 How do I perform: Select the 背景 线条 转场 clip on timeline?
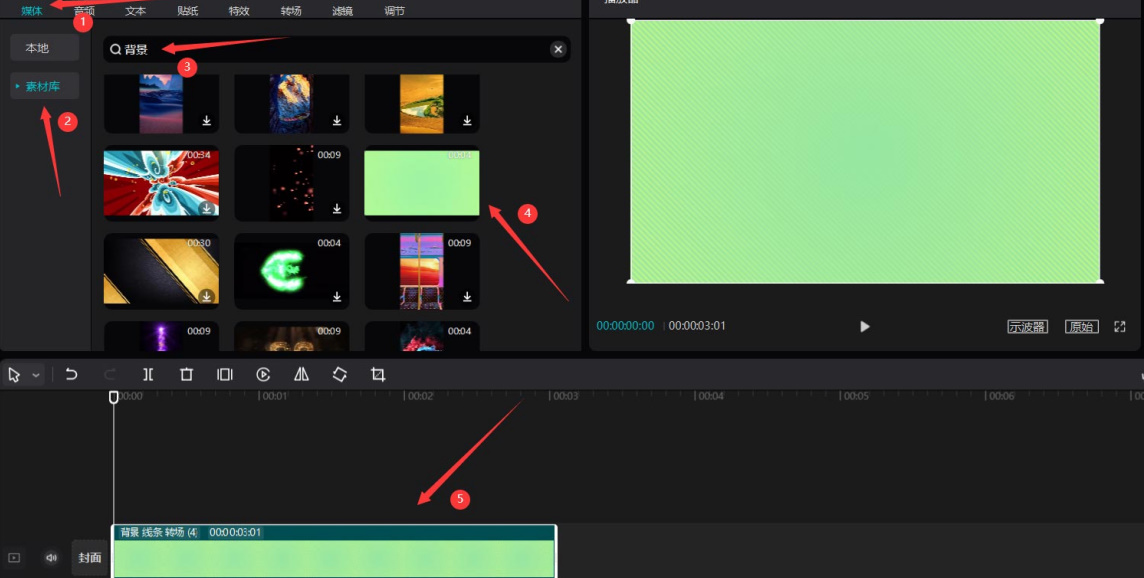pos(334,555)
